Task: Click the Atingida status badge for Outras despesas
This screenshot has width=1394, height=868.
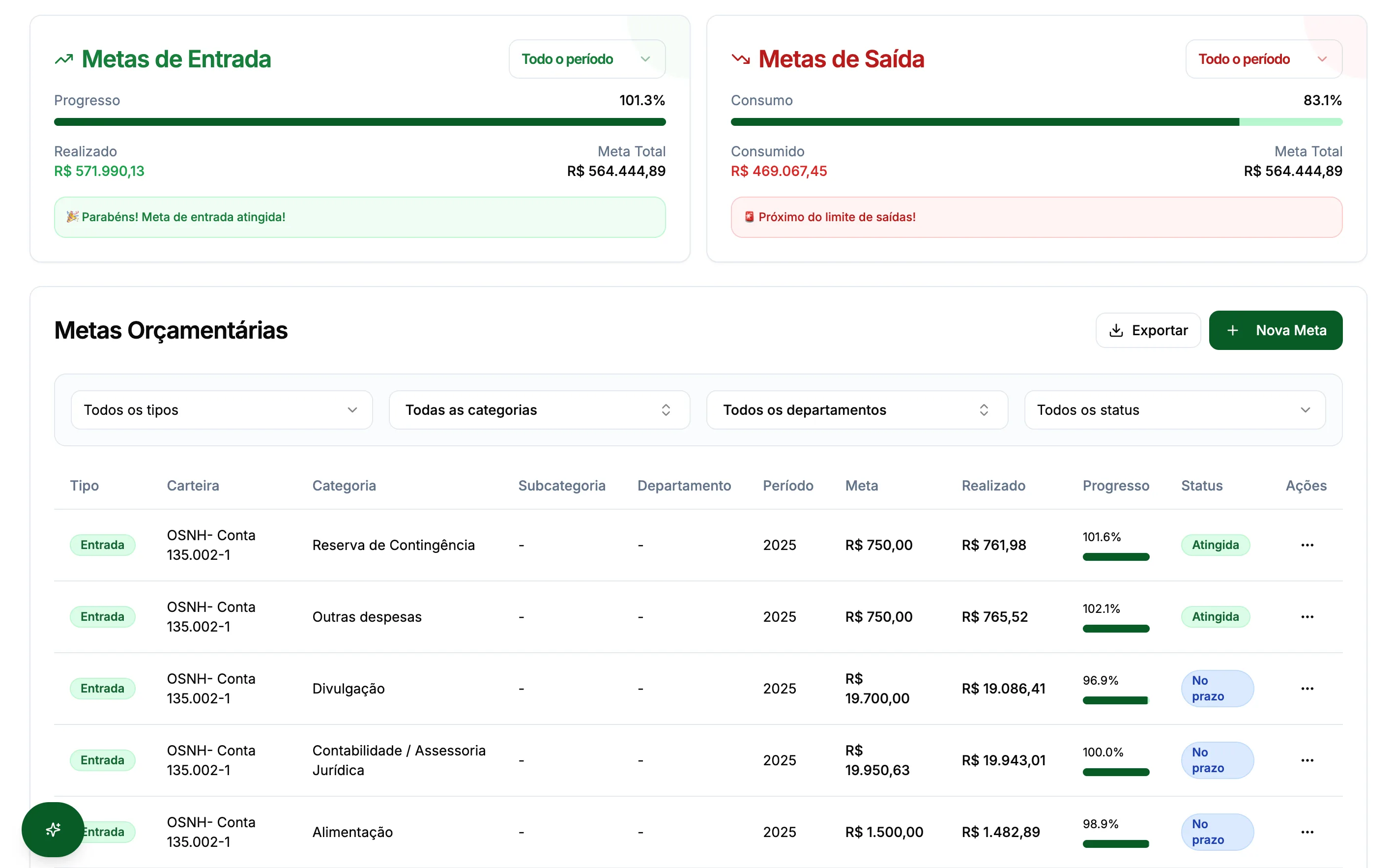Action: [1215, 616]
